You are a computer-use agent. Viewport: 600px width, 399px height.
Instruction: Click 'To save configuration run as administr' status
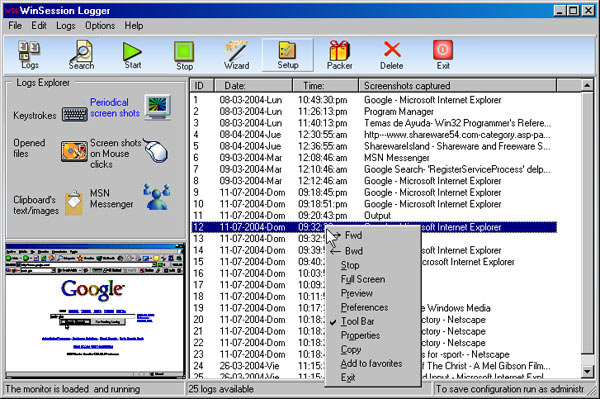tap(510, 389)
